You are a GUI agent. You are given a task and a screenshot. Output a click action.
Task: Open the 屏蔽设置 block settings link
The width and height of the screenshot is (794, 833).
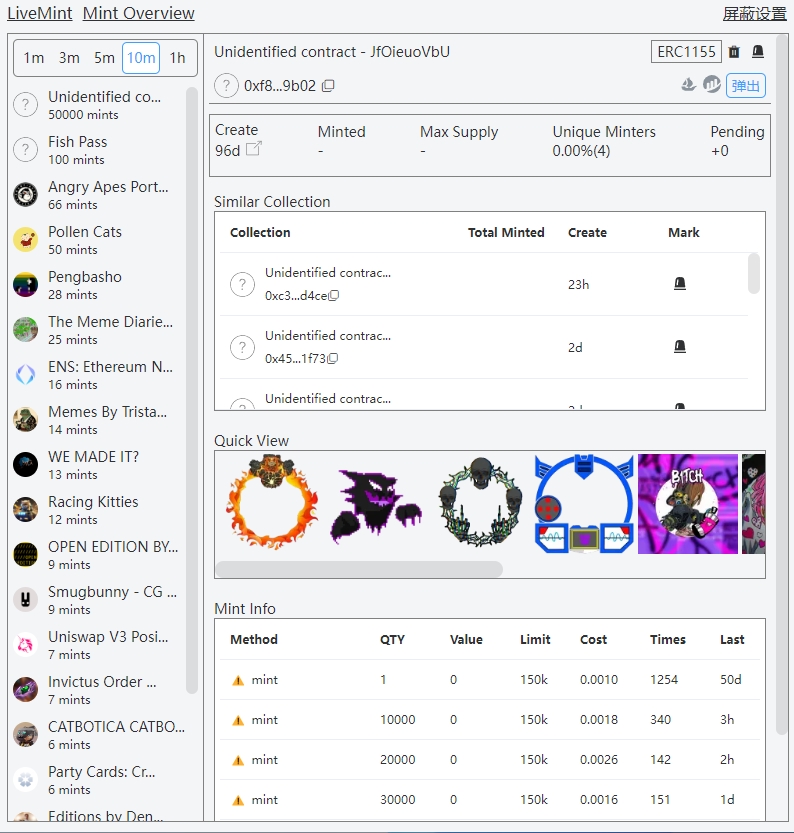click(x=754, y=13)
